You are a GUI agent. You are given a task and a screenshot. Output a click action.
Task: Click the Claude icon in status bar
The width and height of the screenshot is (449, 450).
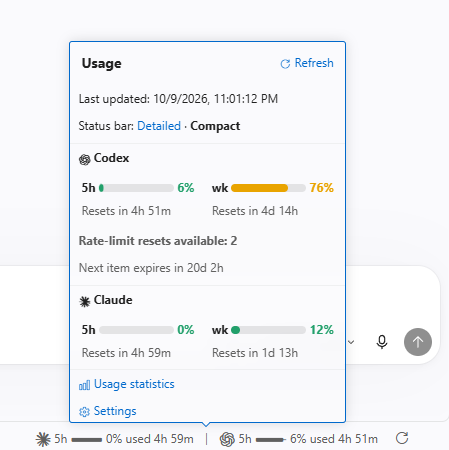(x=43, y=439)
